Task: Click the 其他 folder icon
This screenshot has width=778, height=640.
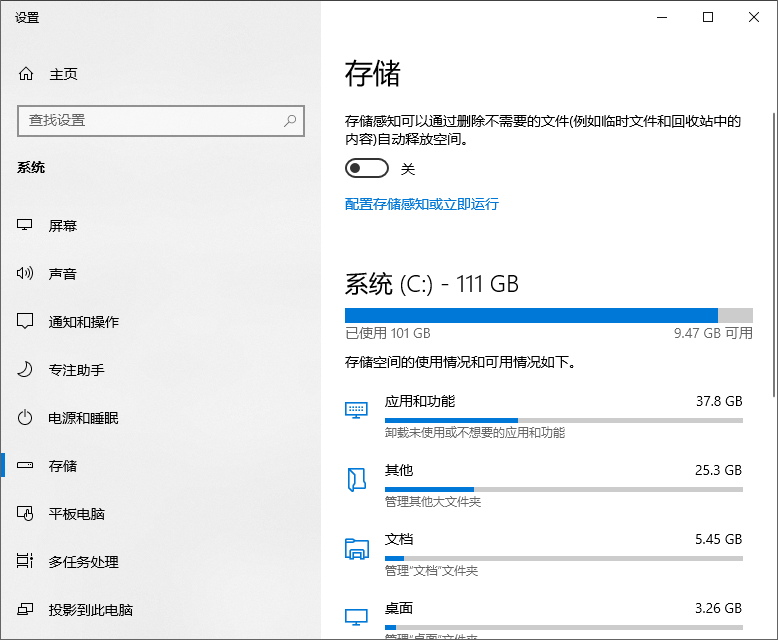Action: coord(357,479)
